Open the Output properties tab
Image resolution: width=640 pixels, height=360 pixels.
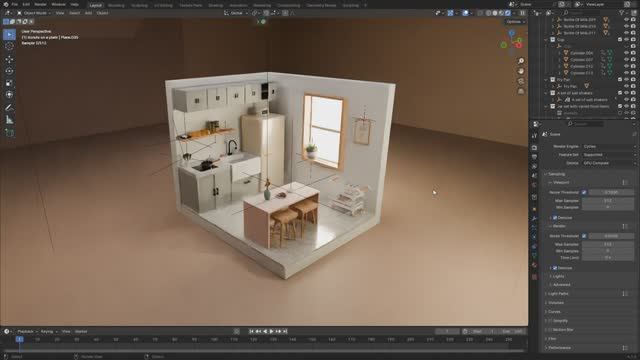[x=534, y=157]
